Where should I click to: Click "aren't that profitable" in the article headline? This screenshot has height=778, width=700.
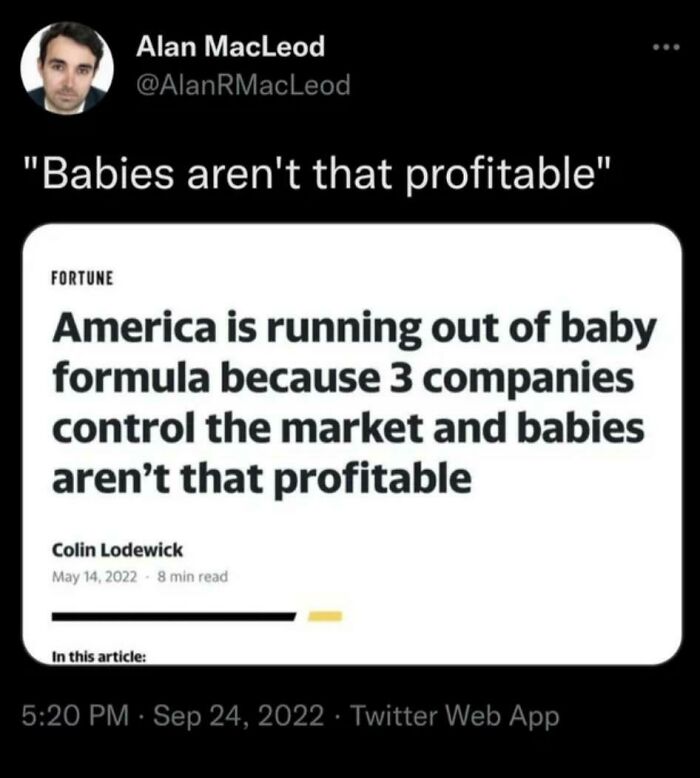coord(261,479)
